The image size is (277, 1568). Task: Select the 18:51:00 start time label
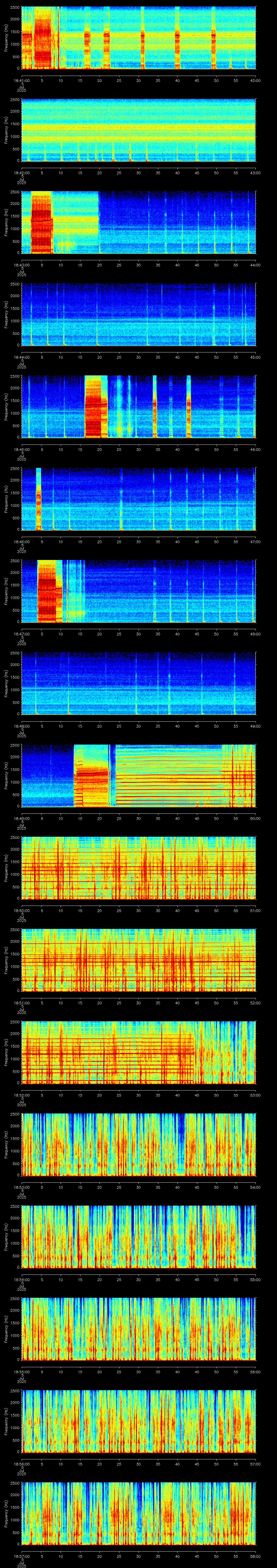(x=21, y=1003)
